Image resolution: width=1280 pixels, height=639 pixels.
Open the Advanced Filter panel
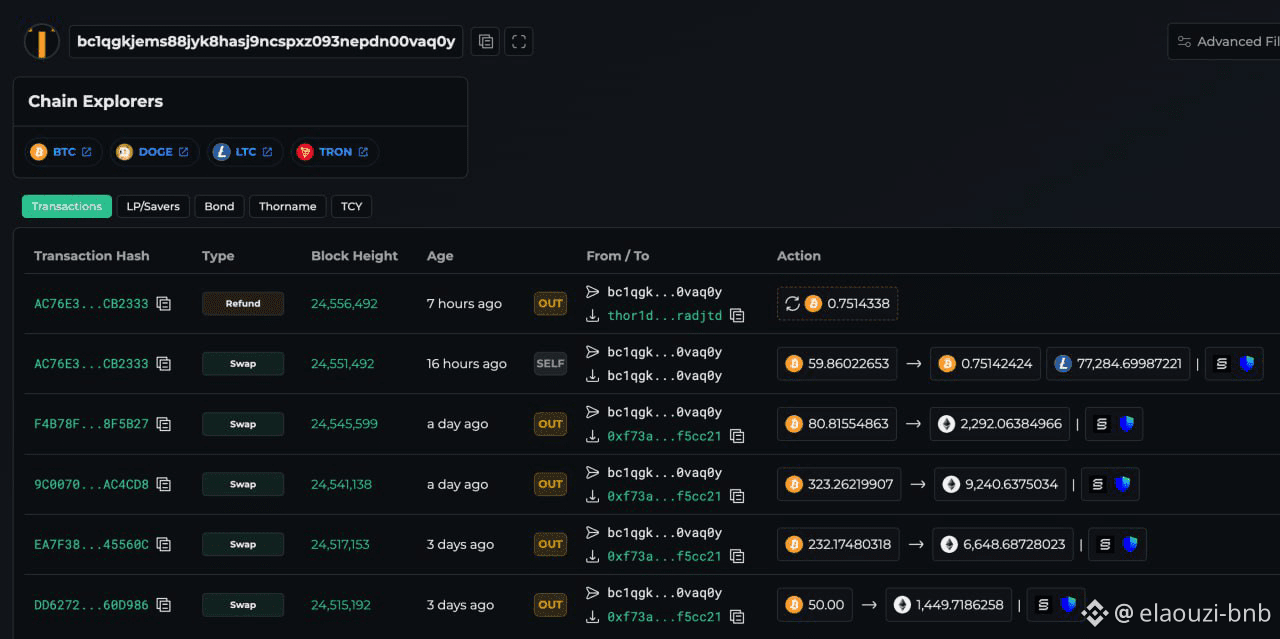click(1230, 41)
